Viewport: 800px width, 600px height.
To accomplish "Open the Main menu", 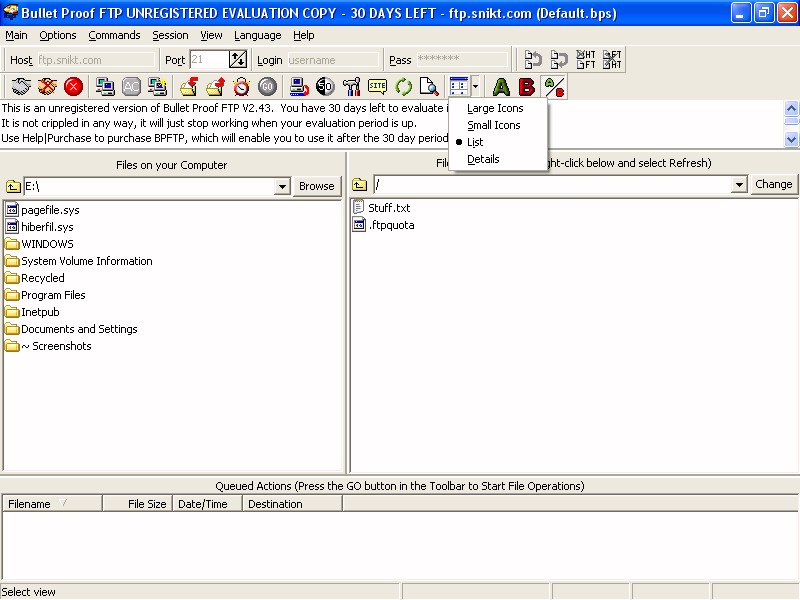I will pyautogui.click(x=16, y=35).
